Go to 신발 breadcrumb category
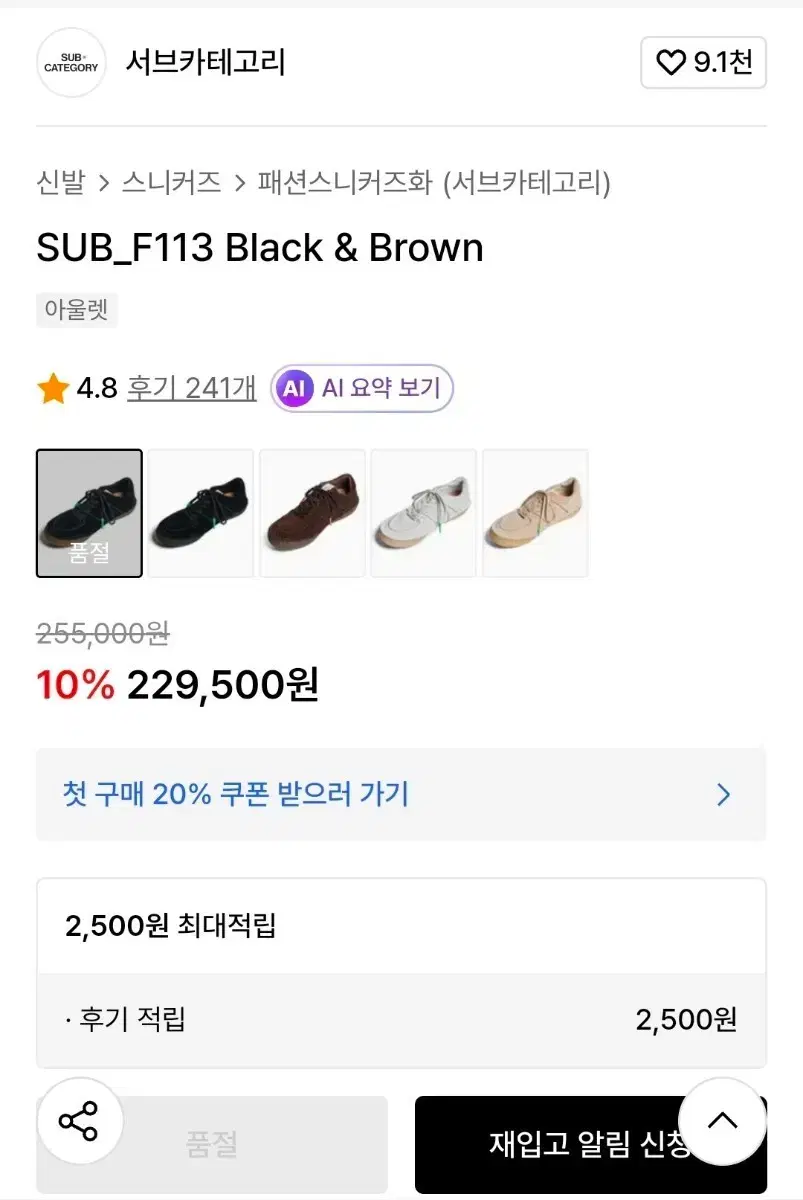Screen dimensions: 803x1200 pyautogui.click(x=61, y=183)
